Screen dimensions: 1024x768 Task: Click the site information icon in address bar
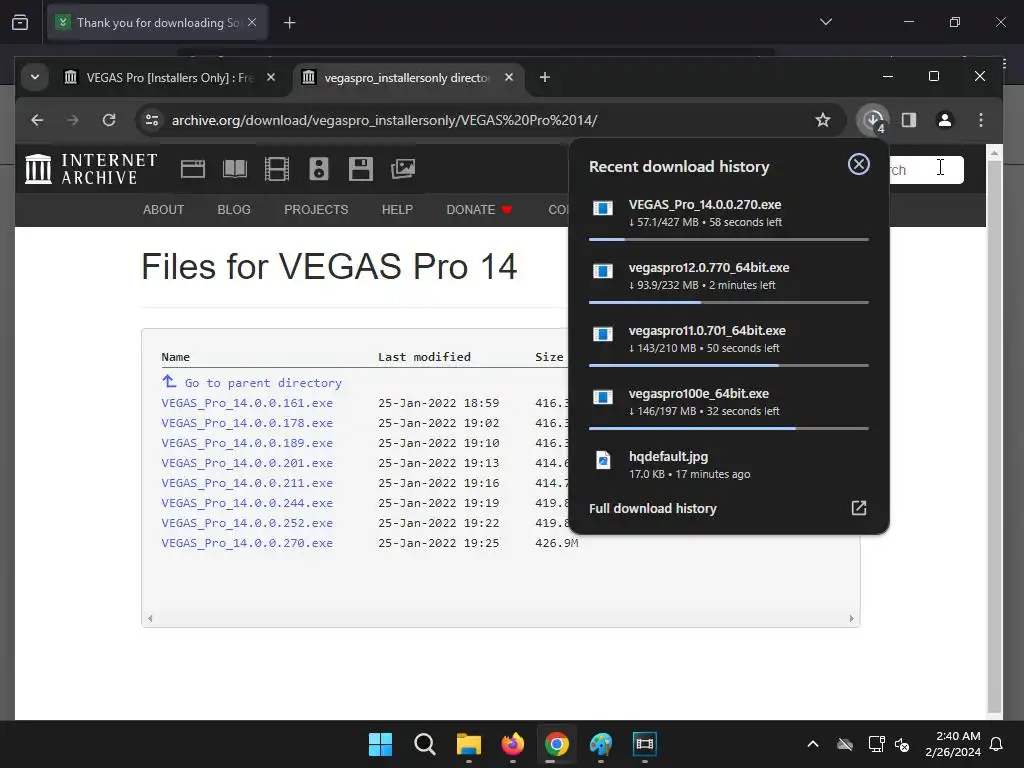coord(152,120)
